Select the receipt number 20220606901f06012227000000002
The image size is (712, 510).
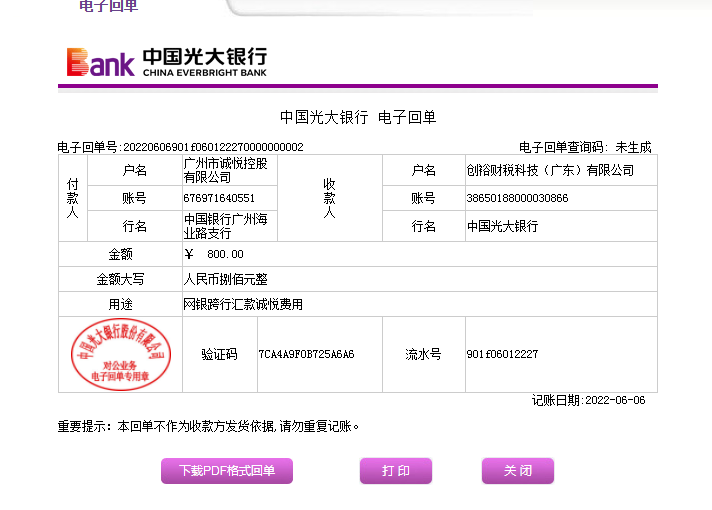[x=213, y=147]
